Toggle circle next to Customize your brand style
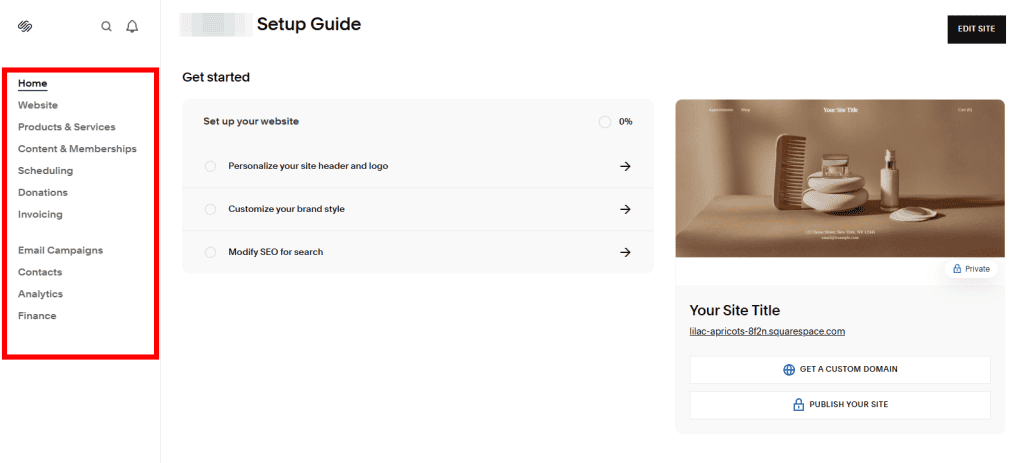1024x463 pixels. (210, 209)
